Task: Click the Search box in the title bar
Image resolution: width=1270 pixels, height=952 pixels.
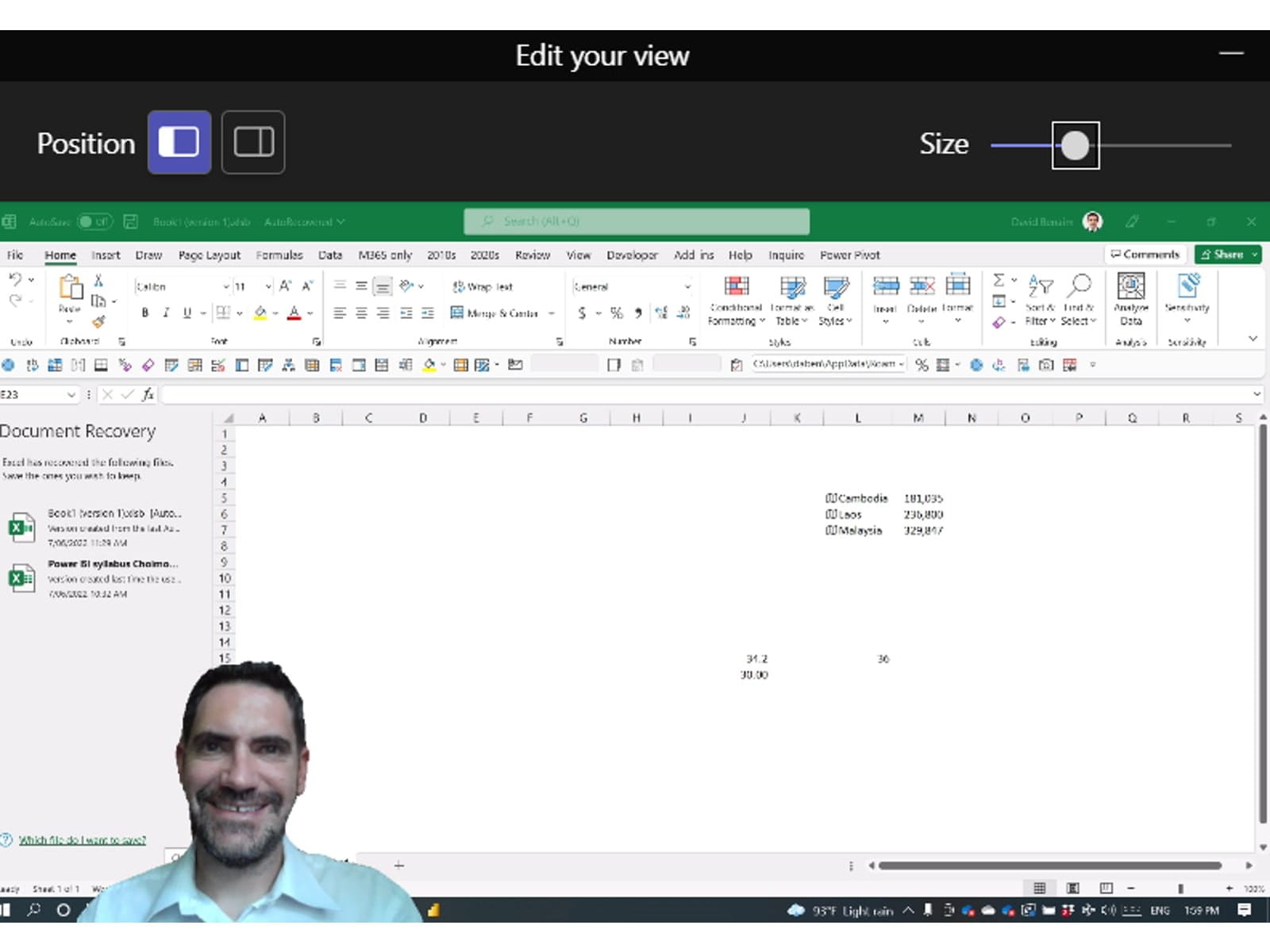Action: pyautogui.click(x=636, y=221)
